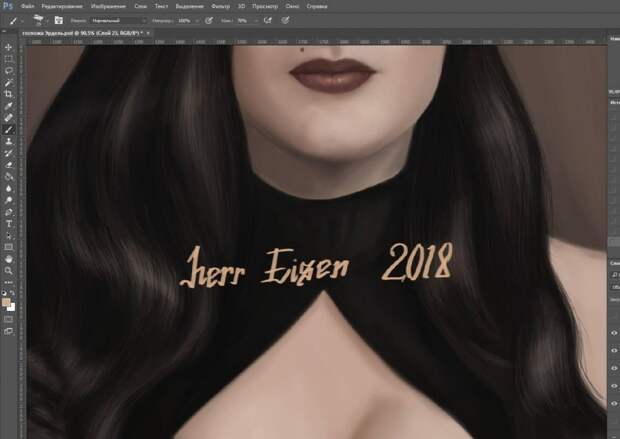Select the Healing Brush tool
This screenshot has width=620, height=439.
pos(8,117)
